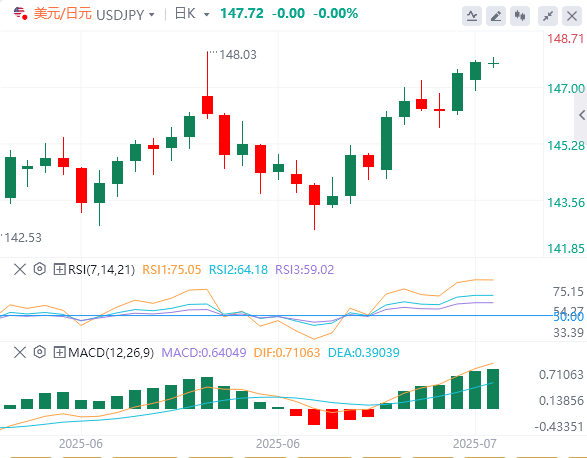Open the line chart type icon
Screen dimensions: 587x458
coord(472,16)
